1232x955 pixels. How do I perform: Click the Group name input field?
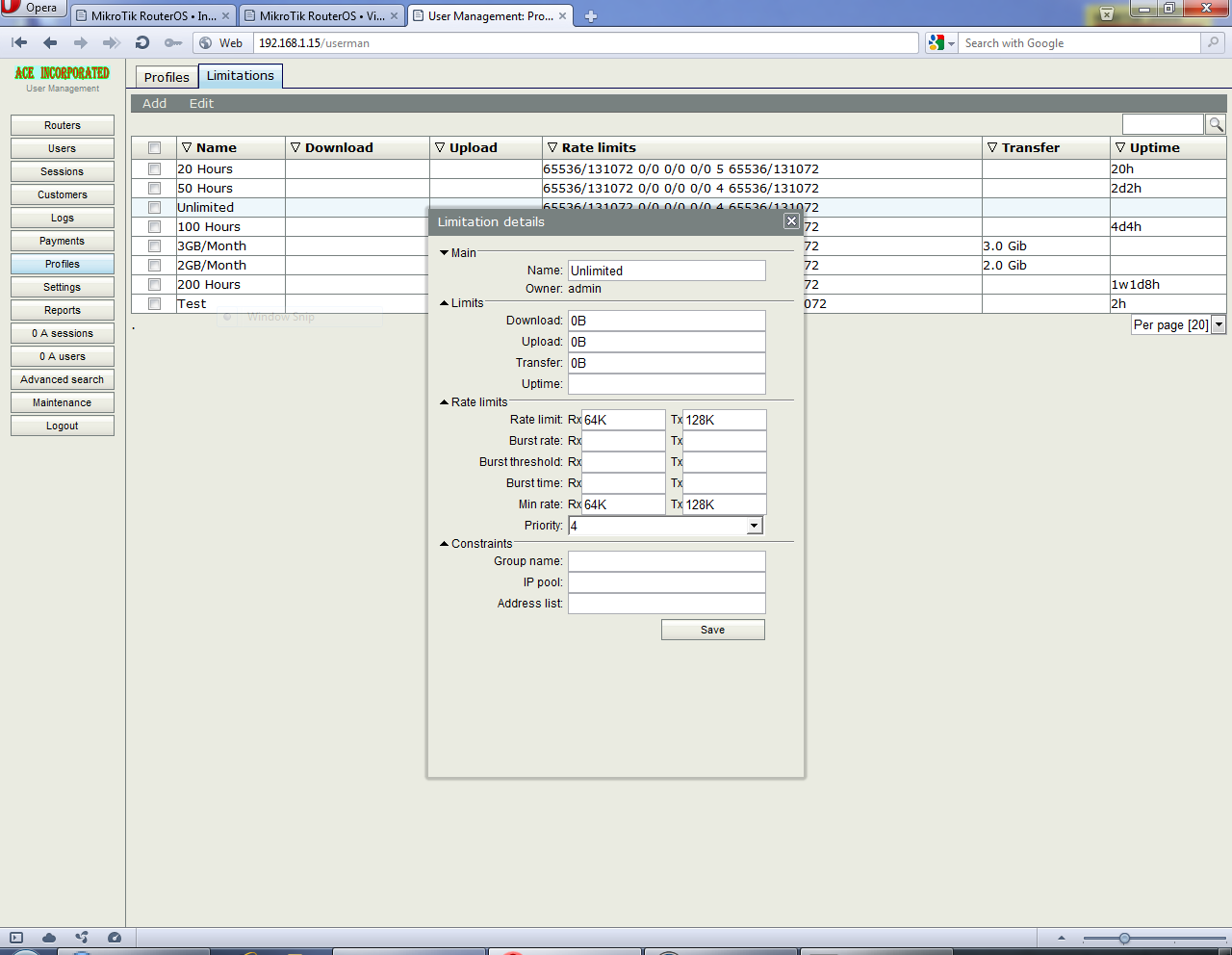pyautogui.click(x=667, y=561)
